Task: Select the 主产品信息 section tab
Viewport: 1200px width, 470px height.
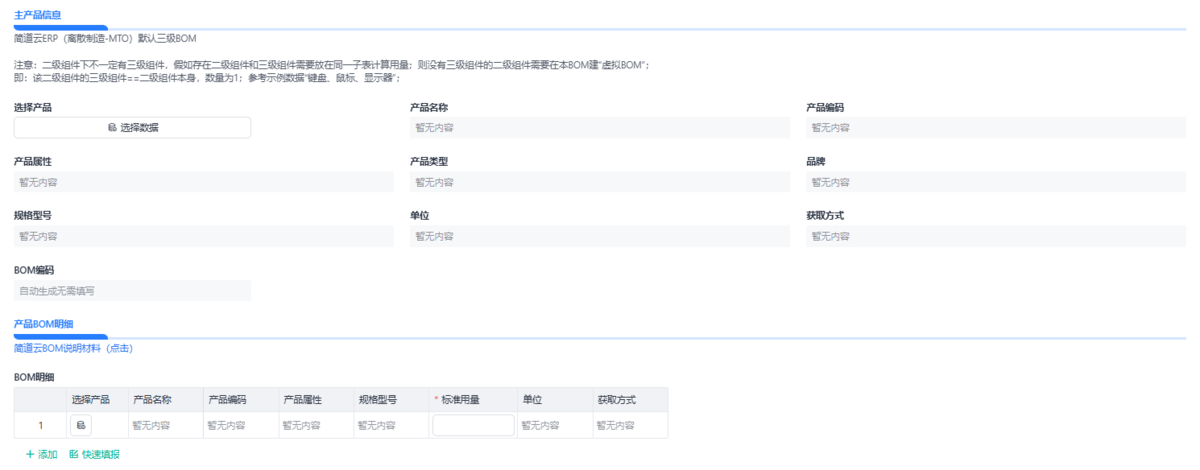Action: click(37, 15)
